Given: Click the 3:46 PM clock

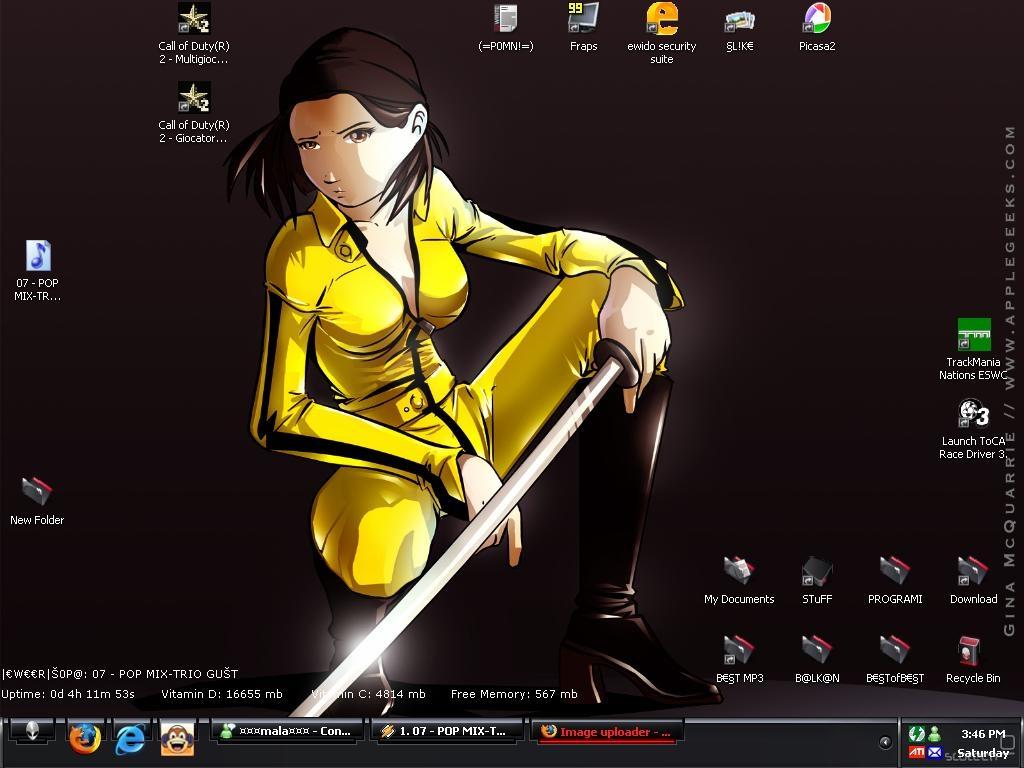Looking at the screenshot, I should click(x=983, y=733).
